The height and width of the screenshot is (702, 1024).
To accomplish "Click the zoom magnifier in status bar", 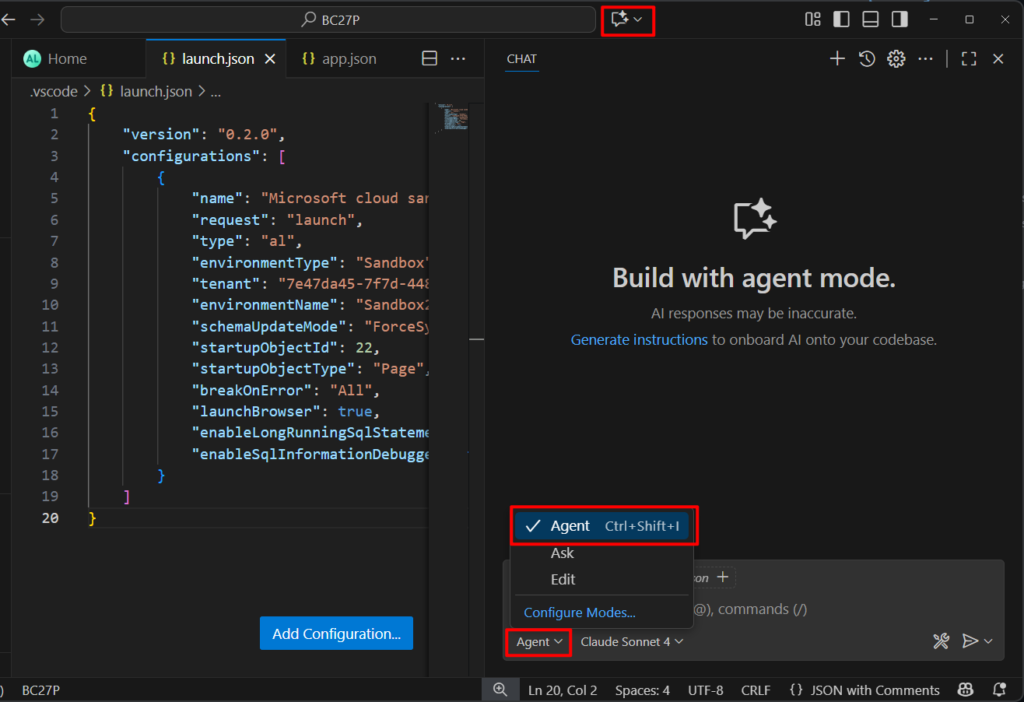I will (x=500, y=690).
